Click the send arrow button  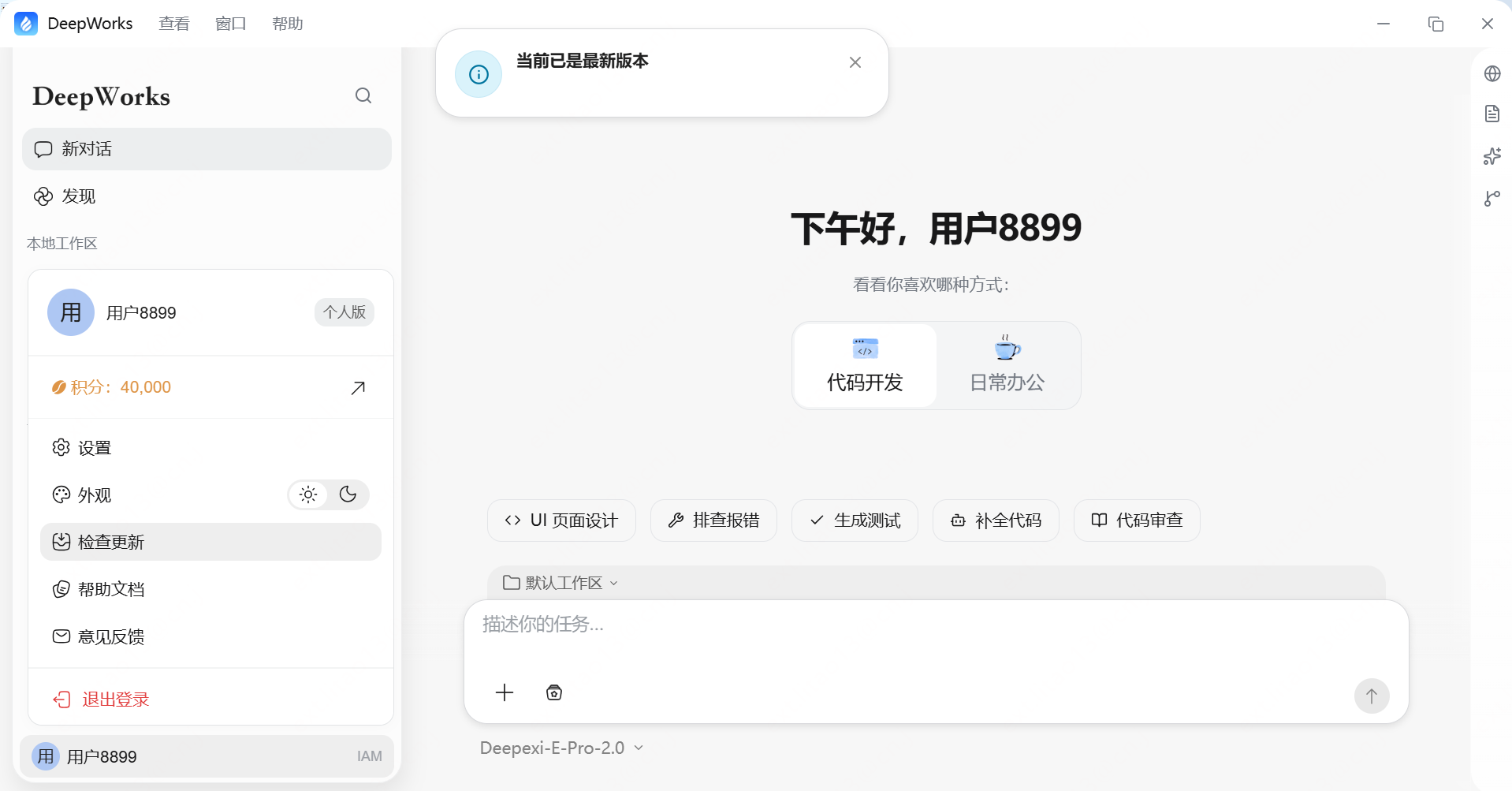coord(1372,696)
